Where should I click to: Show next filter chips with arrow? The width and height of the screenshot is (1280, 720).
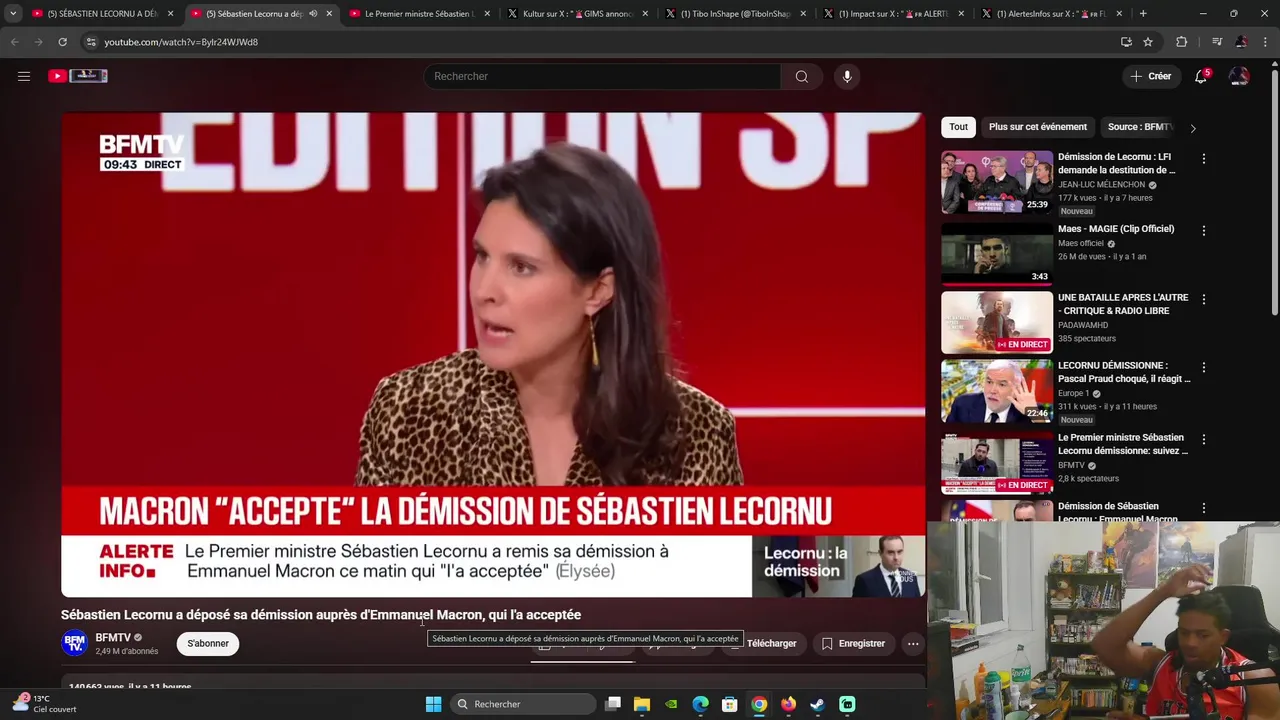click(x=1192, y=128)
